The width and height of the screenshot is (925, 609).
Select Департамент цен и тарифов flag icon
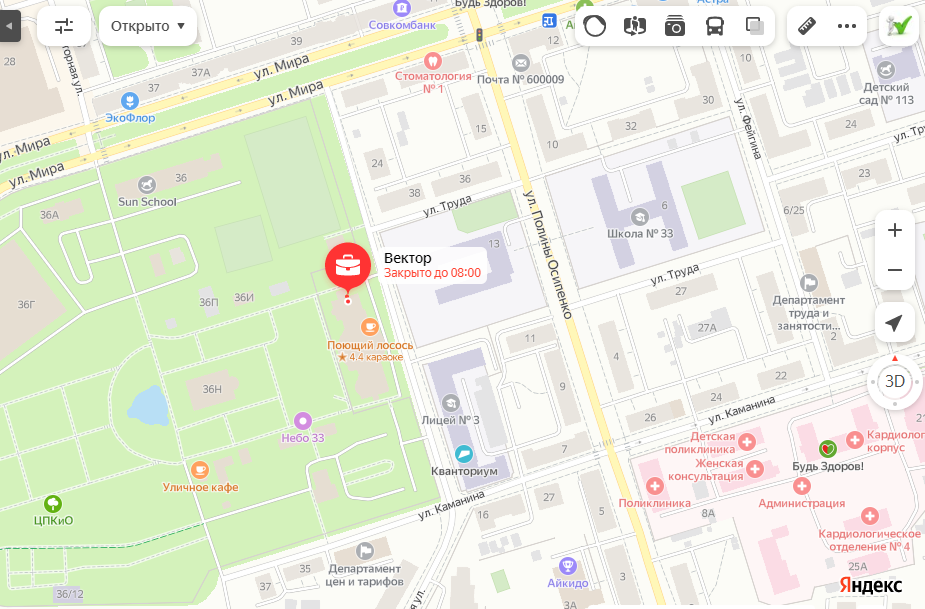pyautogui.click(x=365, y=551)
